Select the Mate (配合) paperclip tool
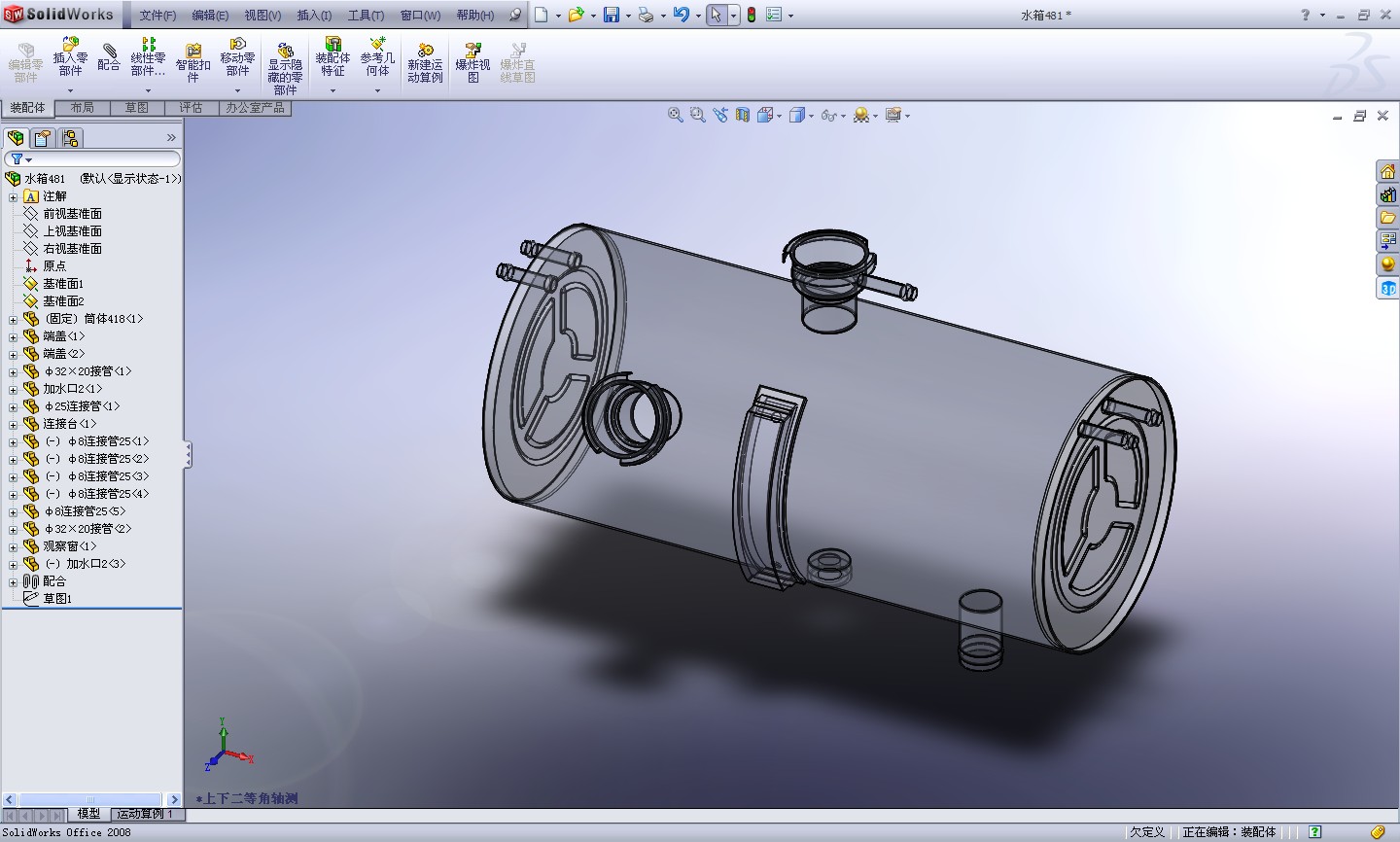Screen dimensions: 1400x842 pyautogui.click(x=109, y=57)
